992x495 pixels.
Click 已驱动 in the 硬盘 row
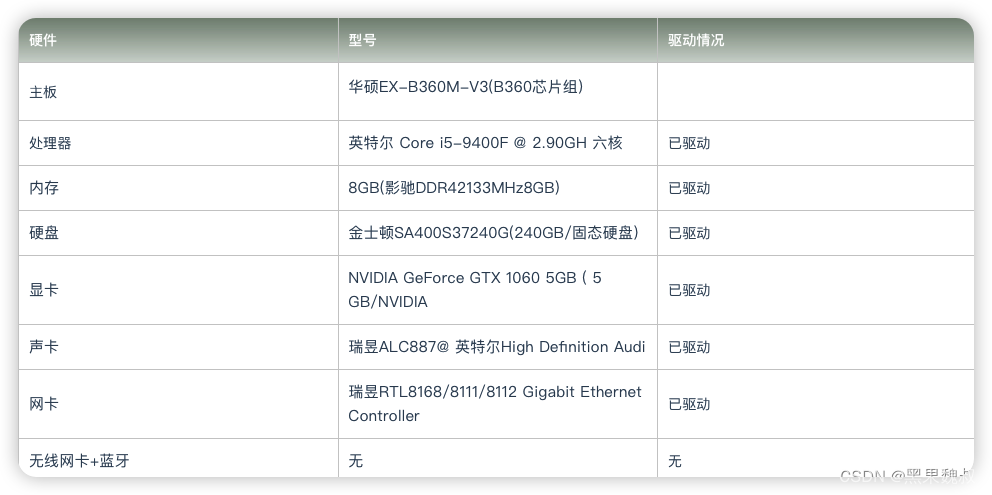689,233
